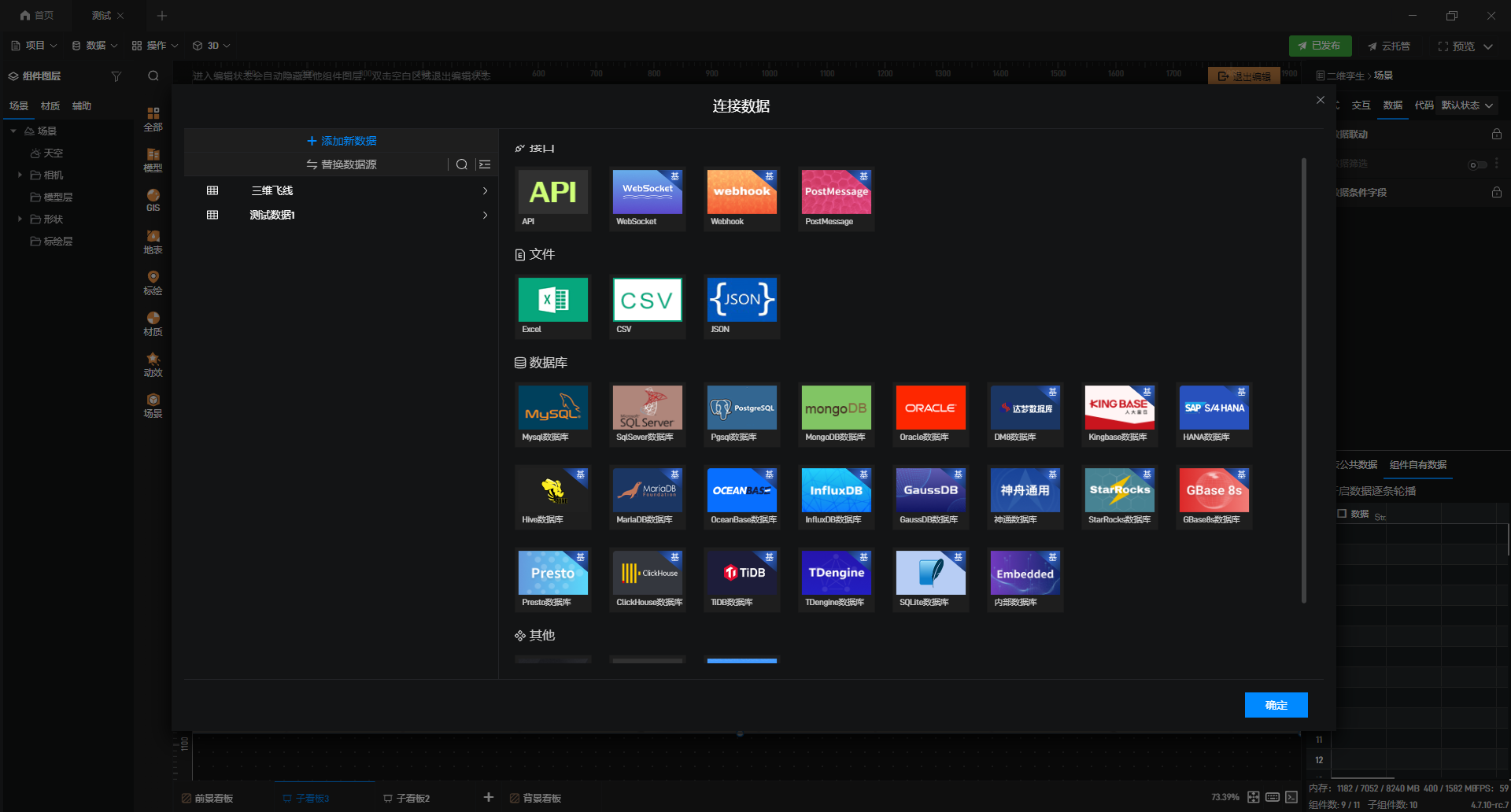The width and height of the screenshot is (1511, 812).
Task: Select the TDengine database source
Action: point(837,580)
